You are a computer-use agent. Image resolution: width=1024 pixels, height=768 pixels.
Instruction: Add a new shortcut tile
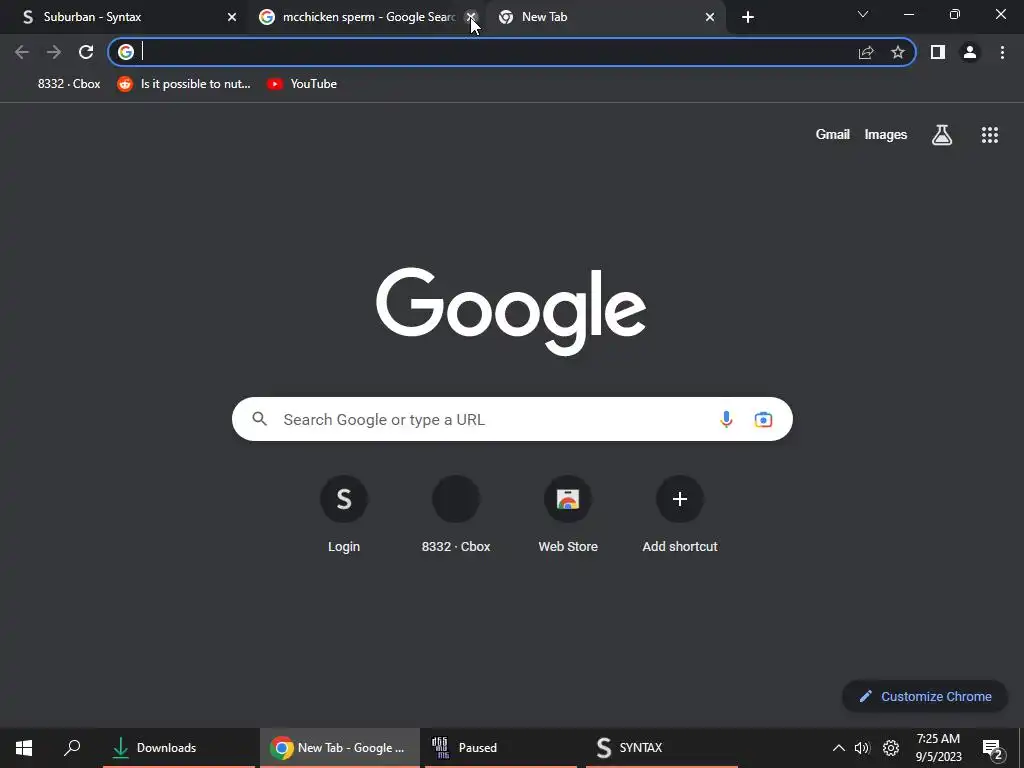680,515
